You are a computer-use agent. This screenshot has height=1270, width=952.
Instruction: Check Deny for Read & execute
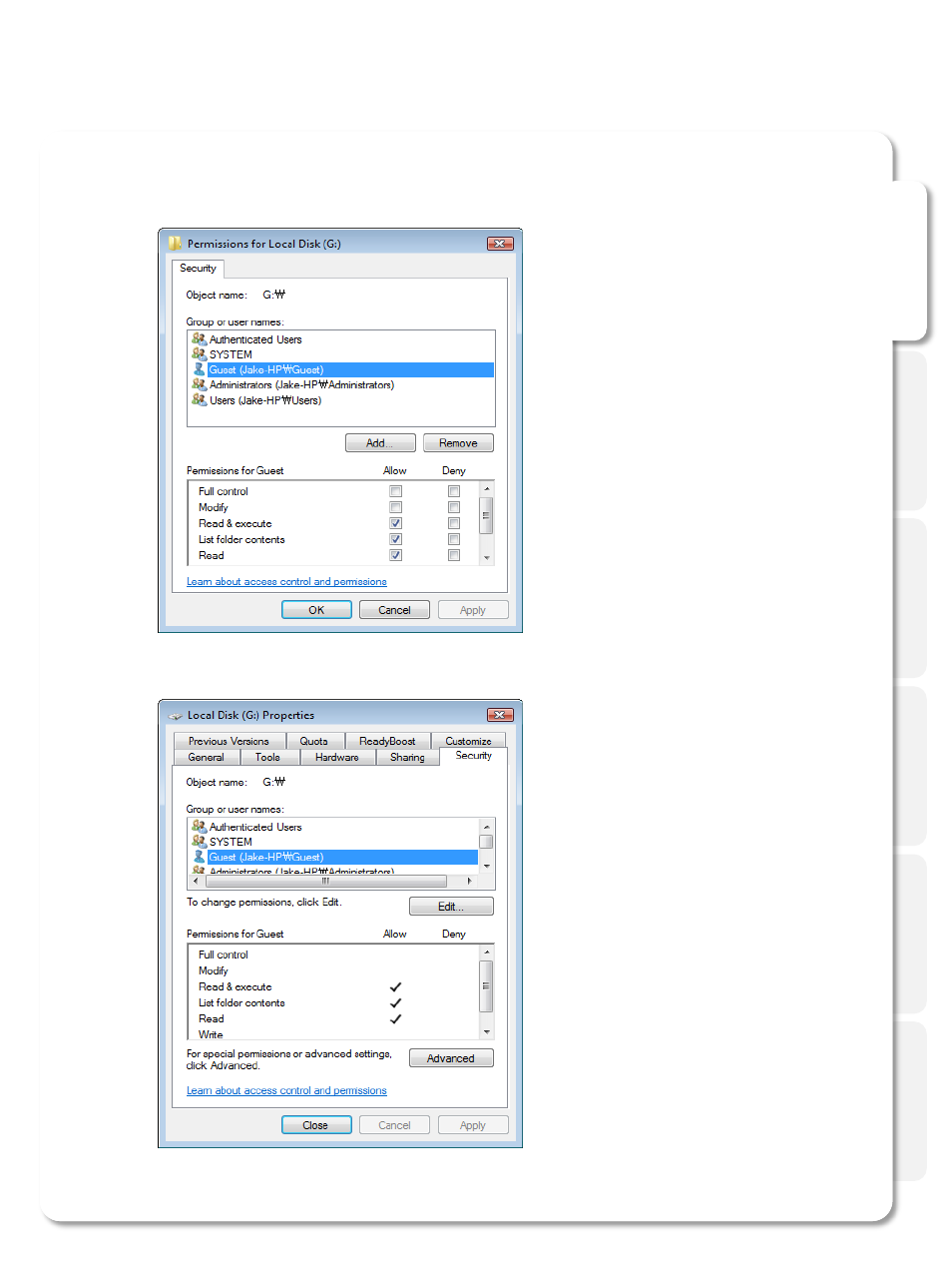pos(454,523)
